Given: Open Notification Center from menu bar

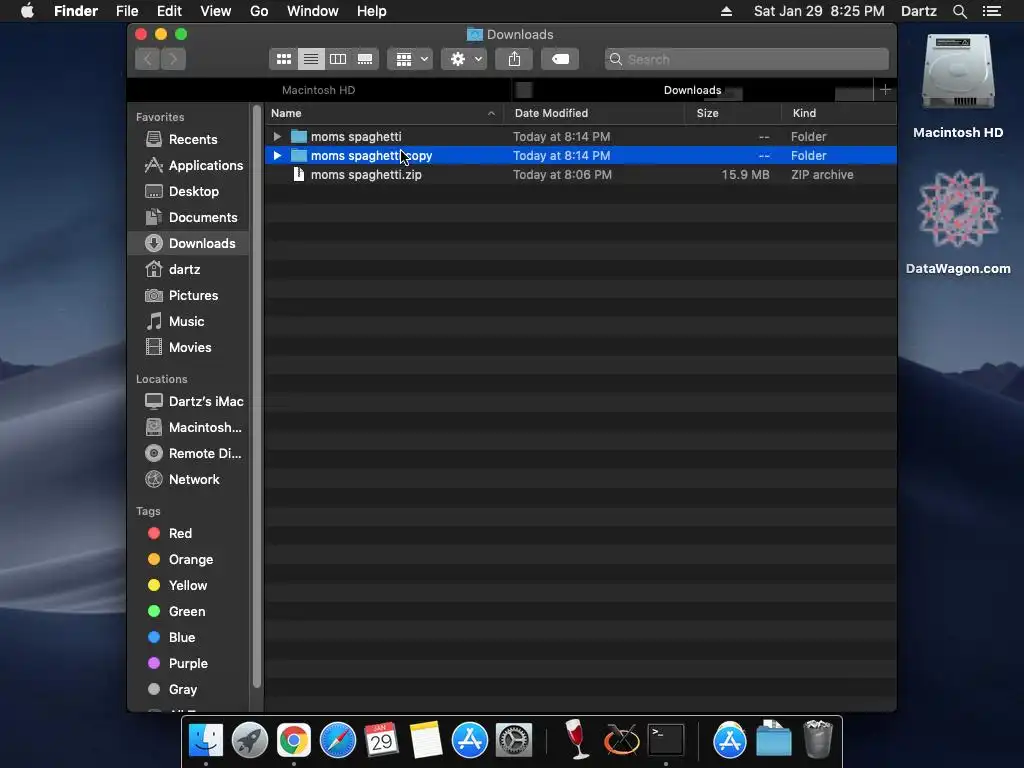Looking at the screenshot, I should 992,11.
